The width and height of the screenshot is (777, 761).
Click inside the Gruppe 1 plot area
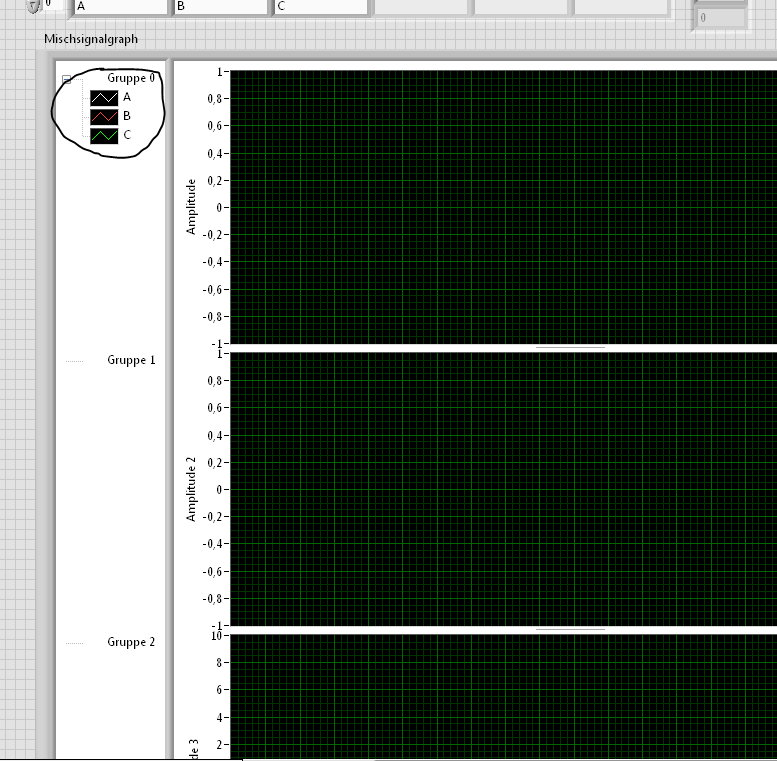coord(503,489)
